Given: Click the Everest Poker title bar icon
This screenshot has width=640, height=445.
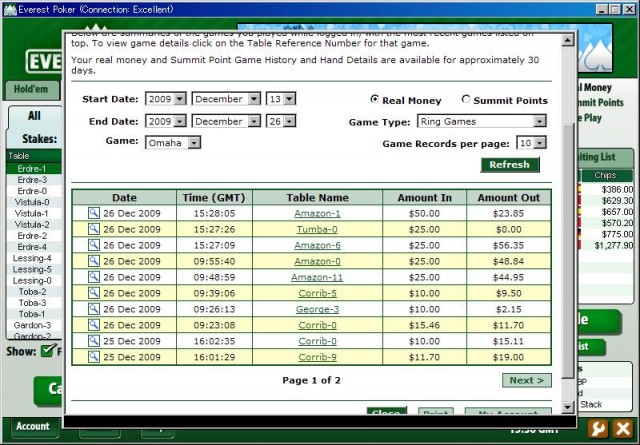Looking at the screenshot, I should (x=10, y=9).
